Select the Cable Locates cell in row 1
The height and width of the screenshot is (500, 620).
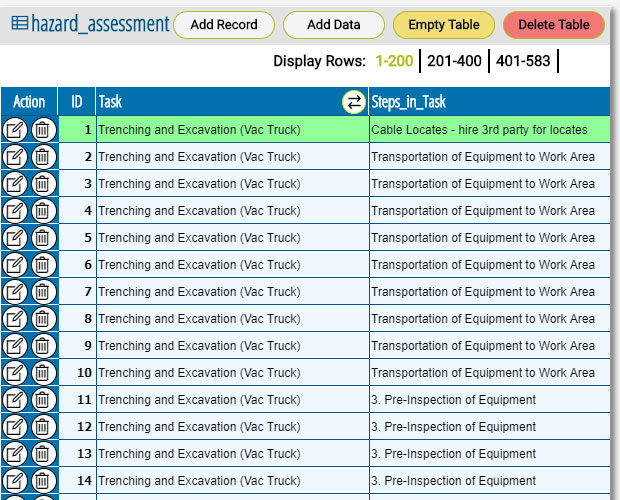(x=479, y=130)
